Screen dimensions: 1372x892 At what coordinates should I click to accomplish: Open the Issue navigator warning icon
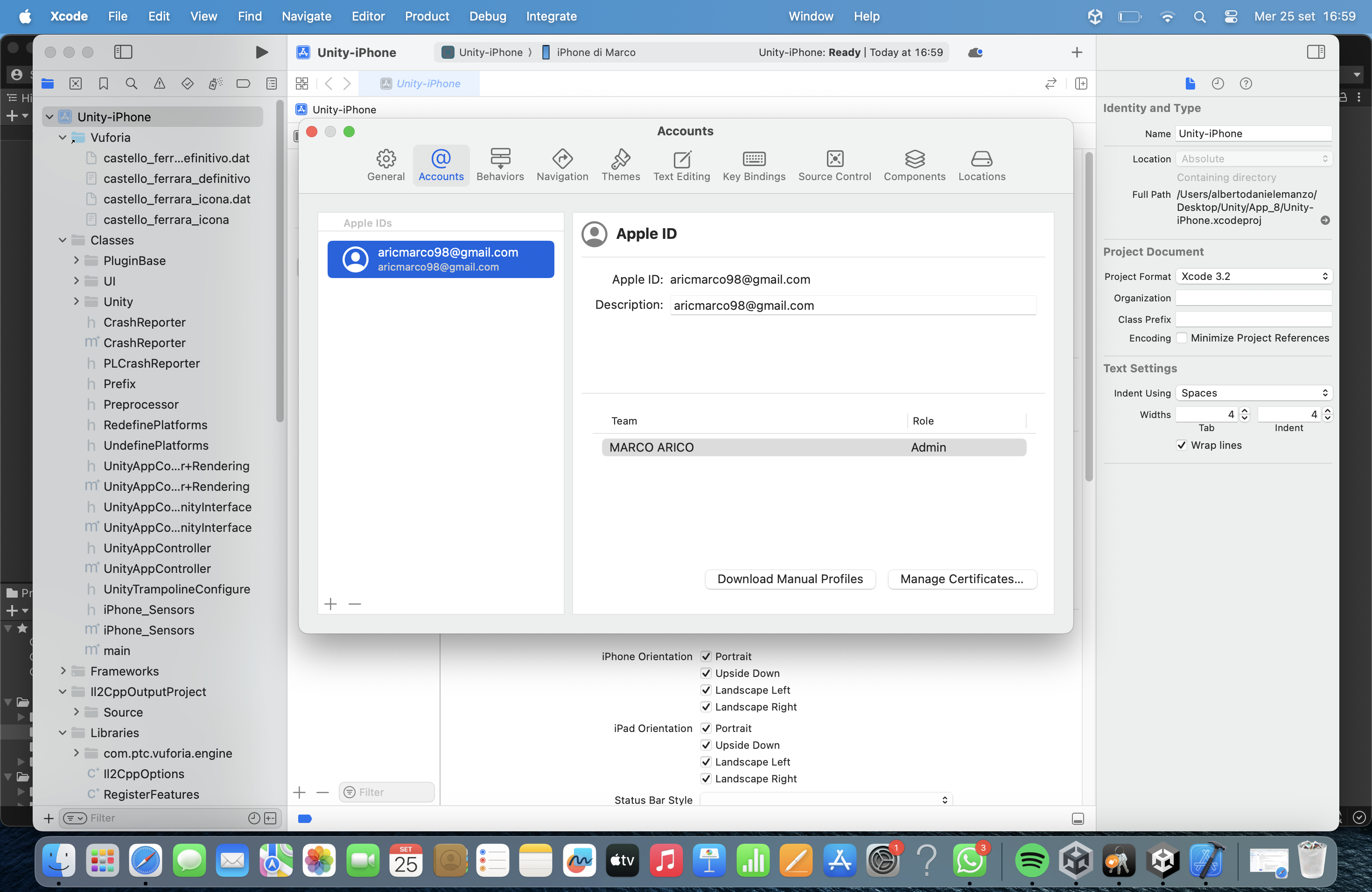tap(159, 84)
